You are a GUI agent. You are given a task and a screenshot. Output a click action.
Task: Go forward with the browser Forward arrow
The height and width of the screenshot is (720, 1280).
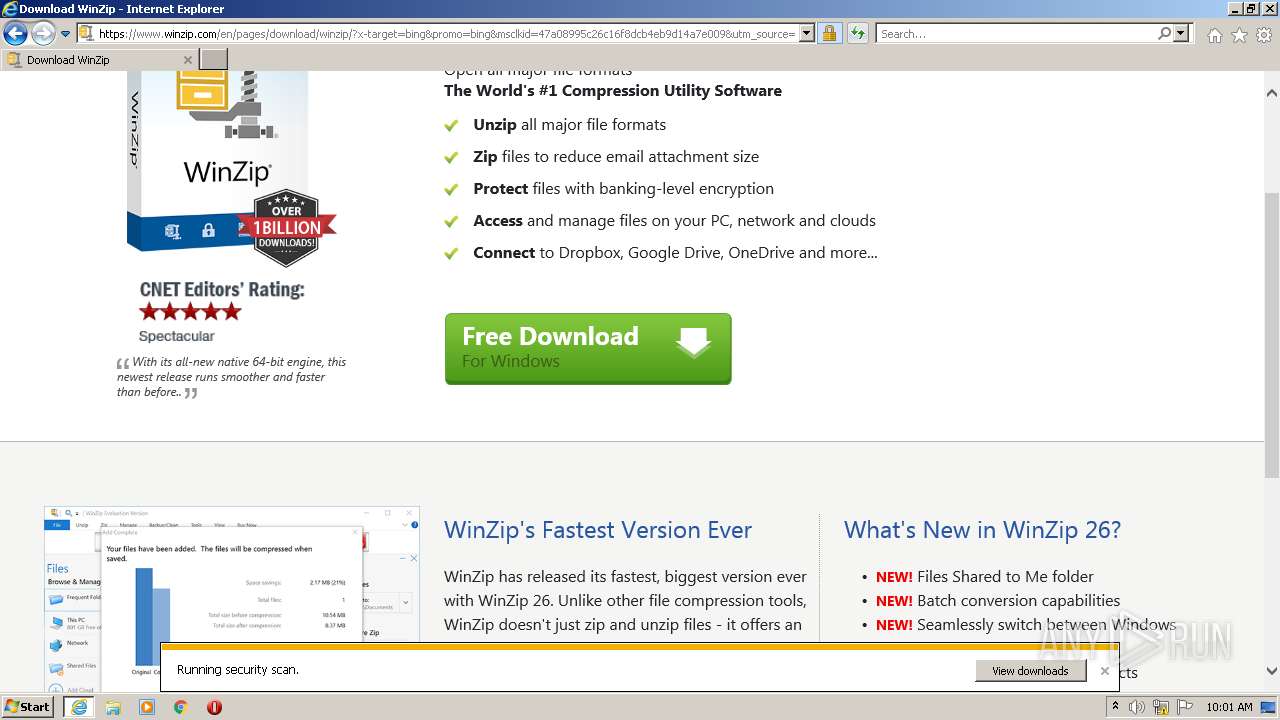click(x=43, y=34)
